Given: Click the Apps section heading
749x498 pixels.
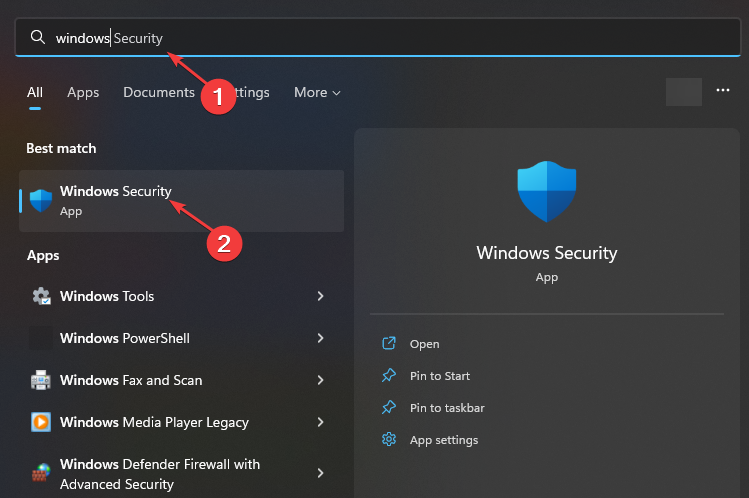Looking at the screenshot, I should click(x=43, y=255).
